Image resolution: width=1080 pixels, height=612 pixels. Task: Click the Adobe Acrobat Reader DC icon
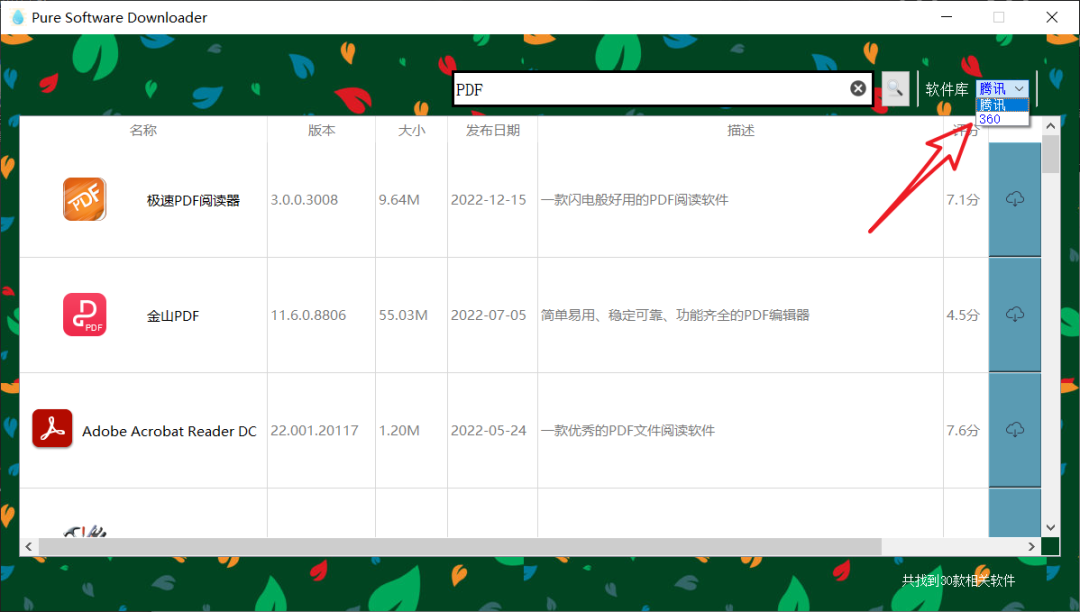tap(52, 428)
